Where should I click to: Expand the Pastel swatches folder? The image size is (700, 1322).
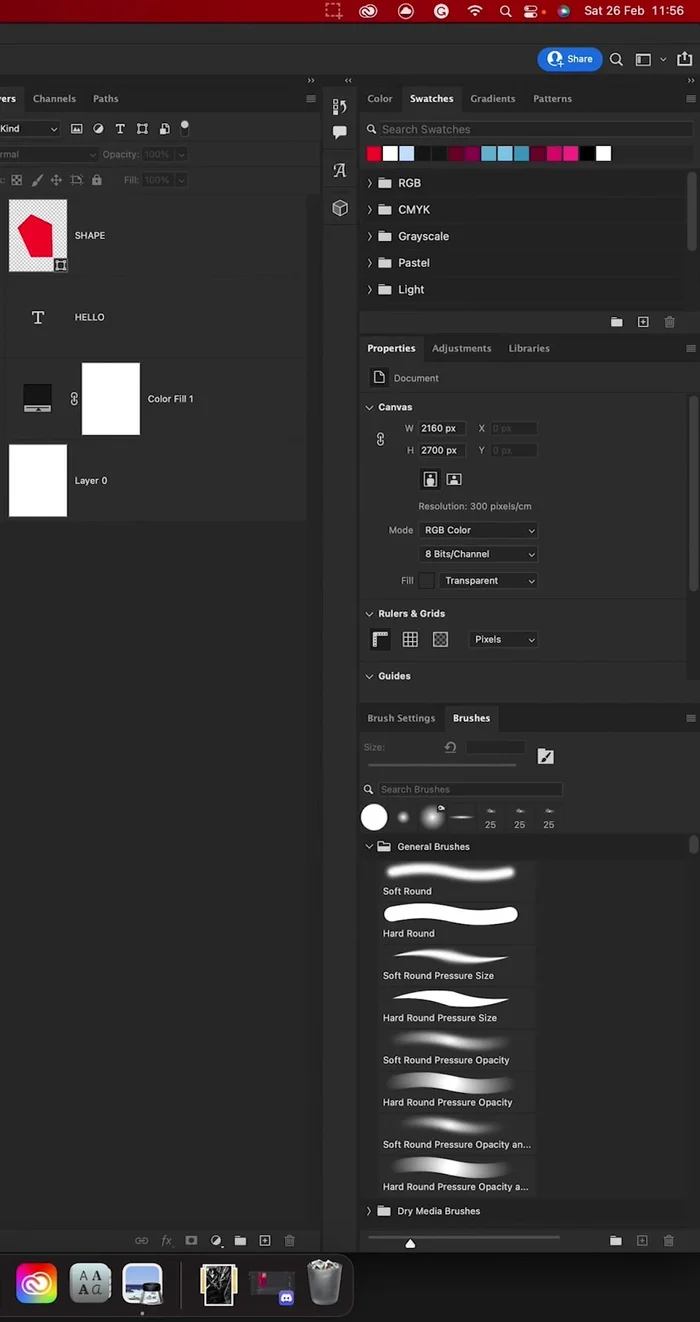[x=370, y=263]
